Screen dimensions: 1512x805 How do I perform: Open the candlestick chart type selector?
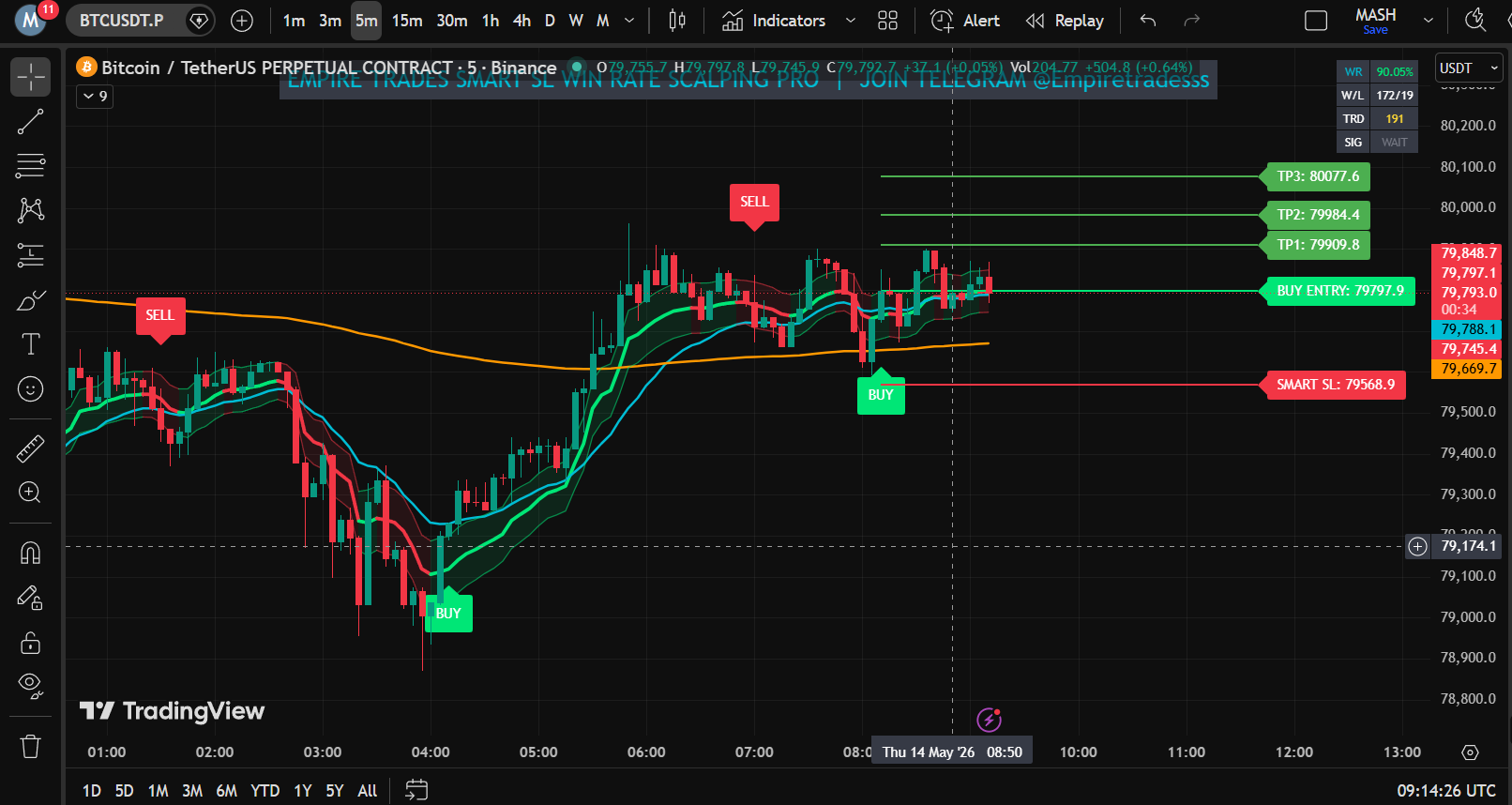(677, 21)
